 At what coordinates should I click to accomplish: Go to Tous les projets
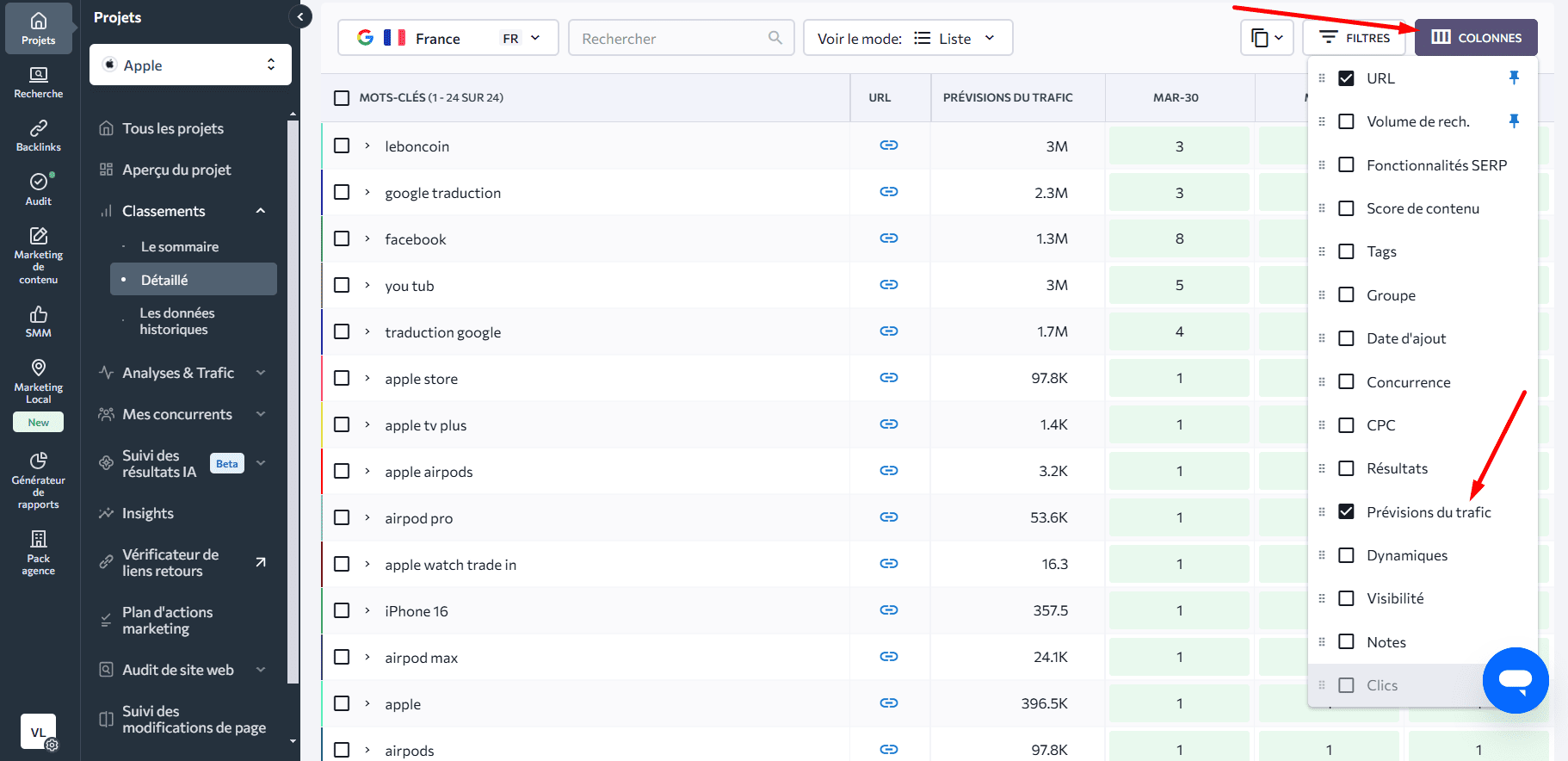tap(172, 128)
